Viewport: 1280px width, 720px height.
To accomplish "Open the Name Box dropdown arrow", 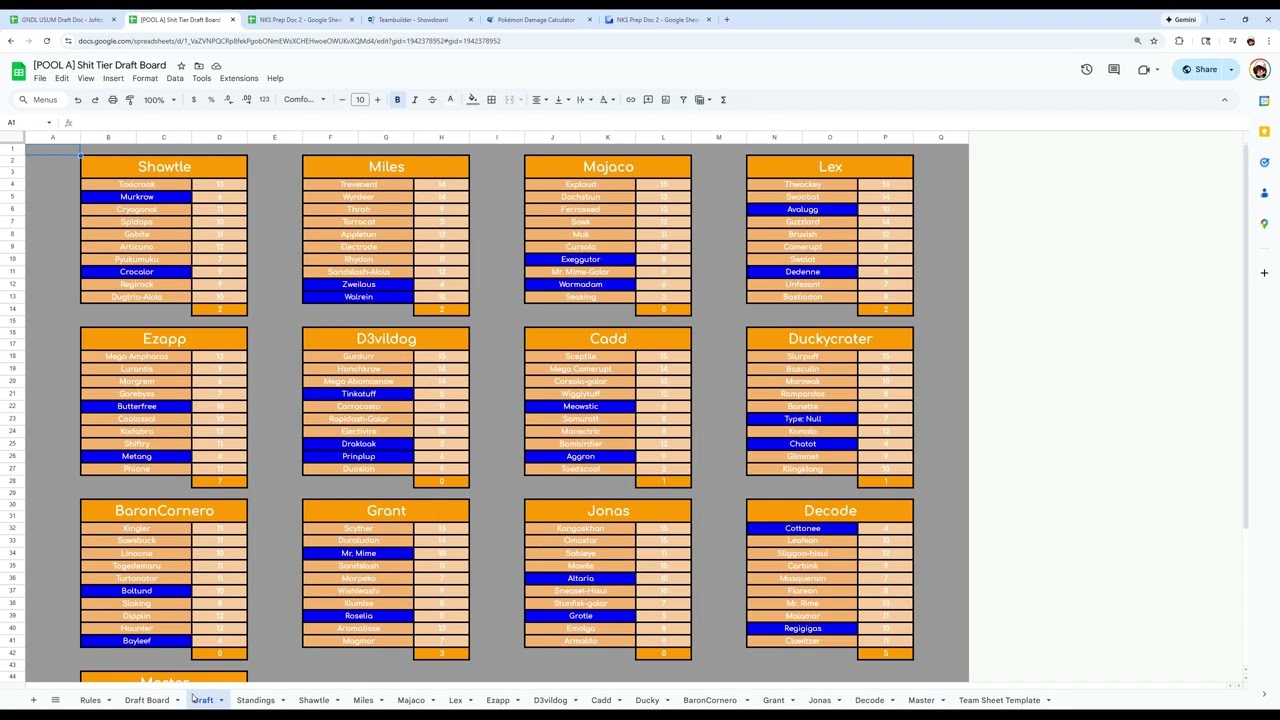I will (x=49, y=123).
